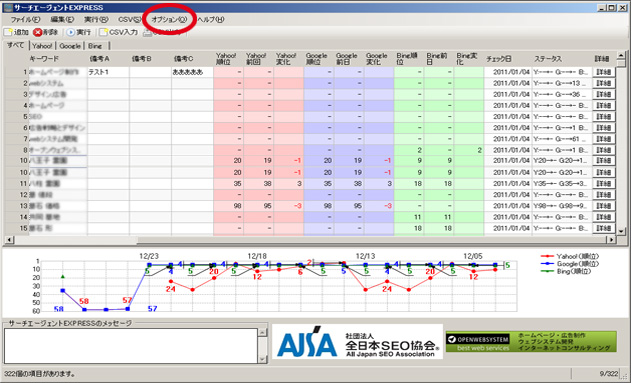Click the Google(順位) legend entry
The width and height of the screenshot is (632, 383).
(570, 264)
